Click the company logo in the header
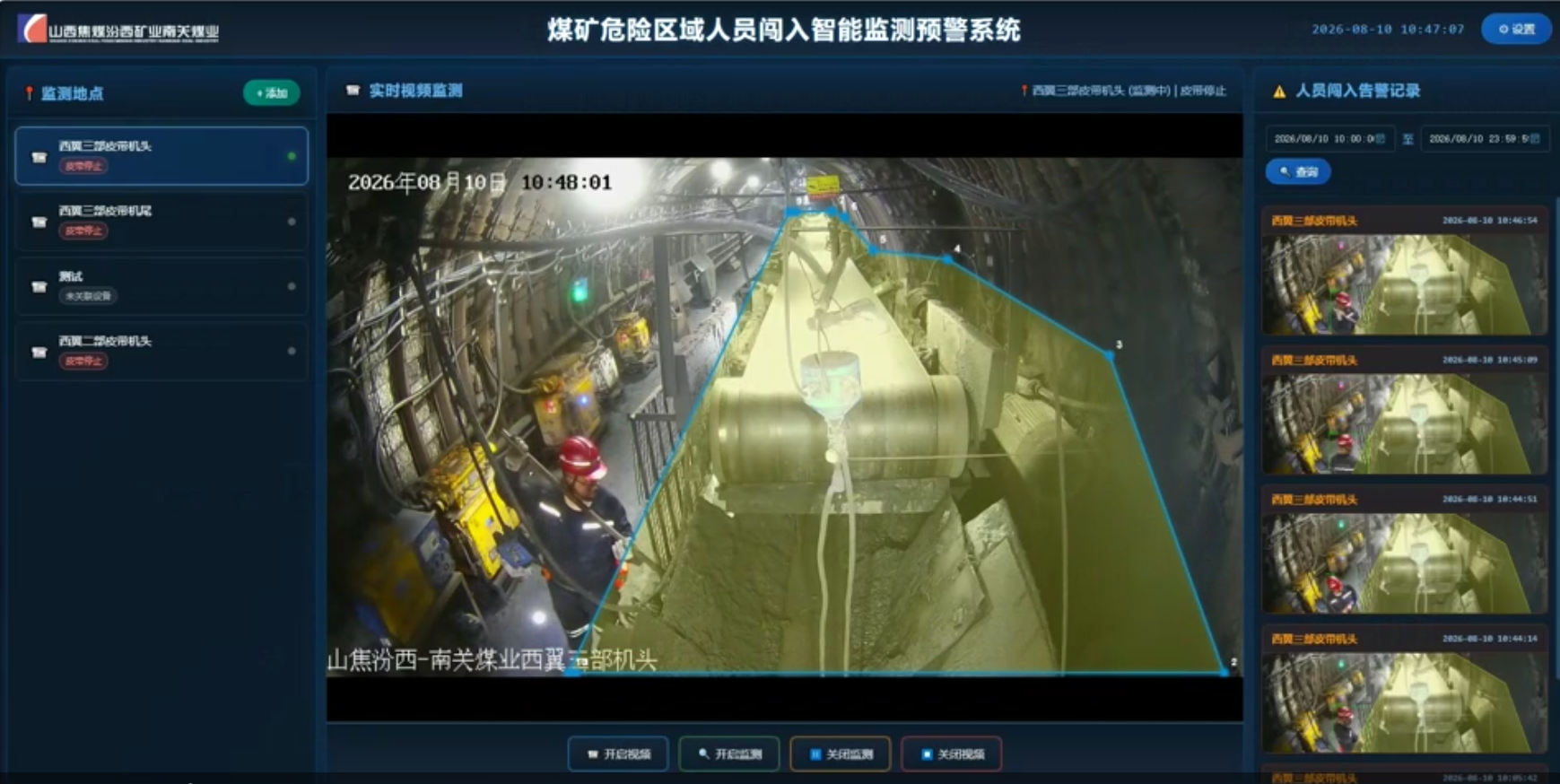This screenshot has width=1560, height=784. [x=118, y=30]
